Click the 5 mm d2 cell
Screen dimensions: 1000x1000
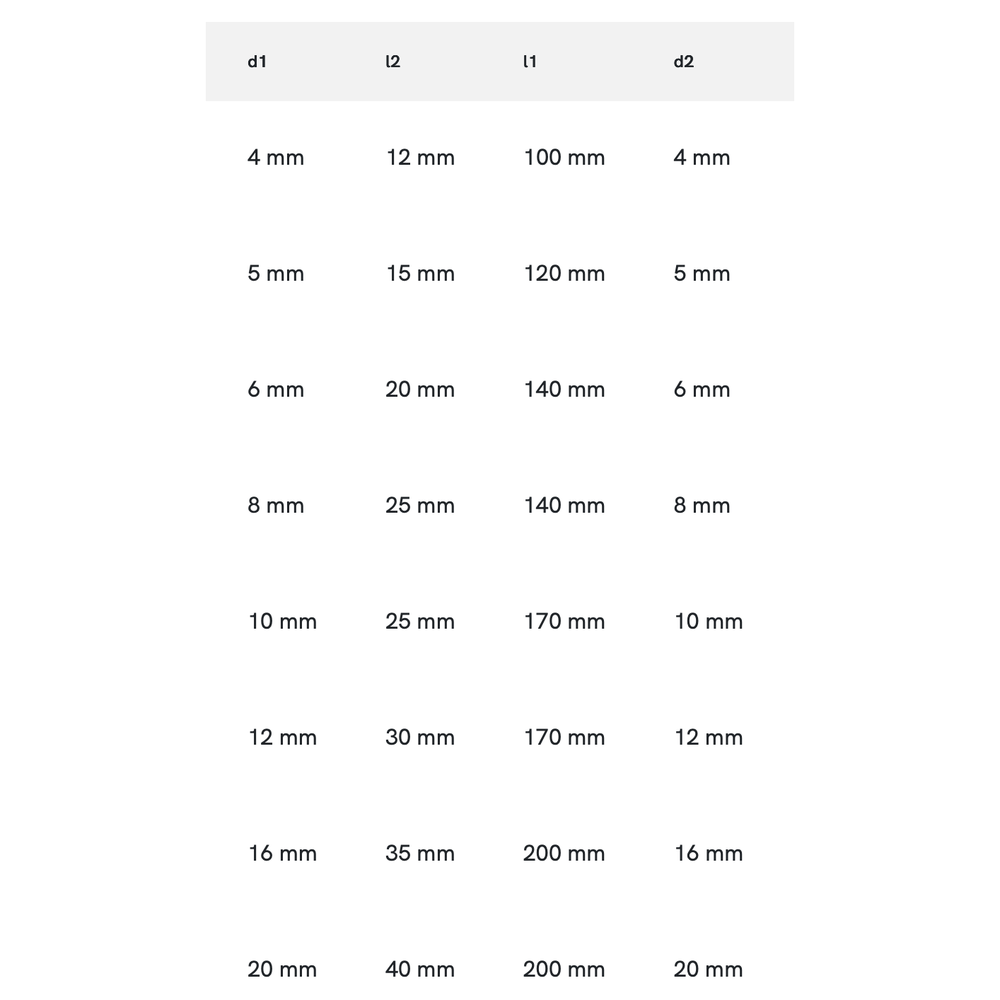pyautogui.click(x=702, y=274)
